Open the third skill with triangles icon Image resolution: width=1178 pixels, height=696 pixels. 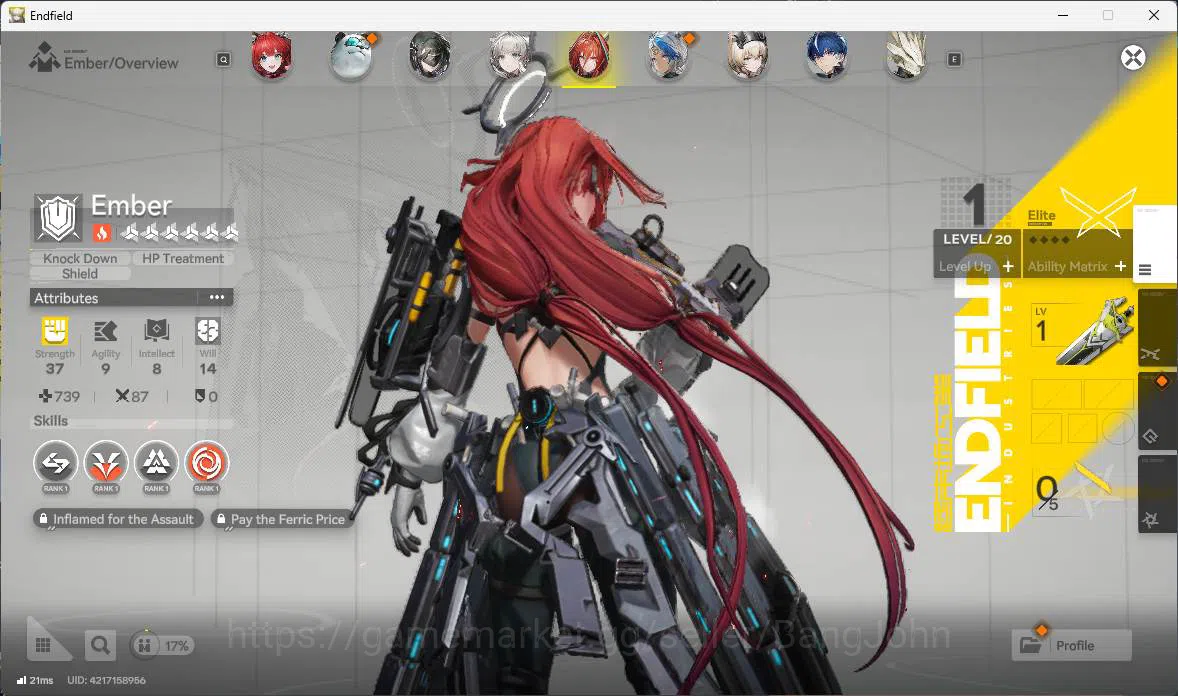[x=156, y=463]
